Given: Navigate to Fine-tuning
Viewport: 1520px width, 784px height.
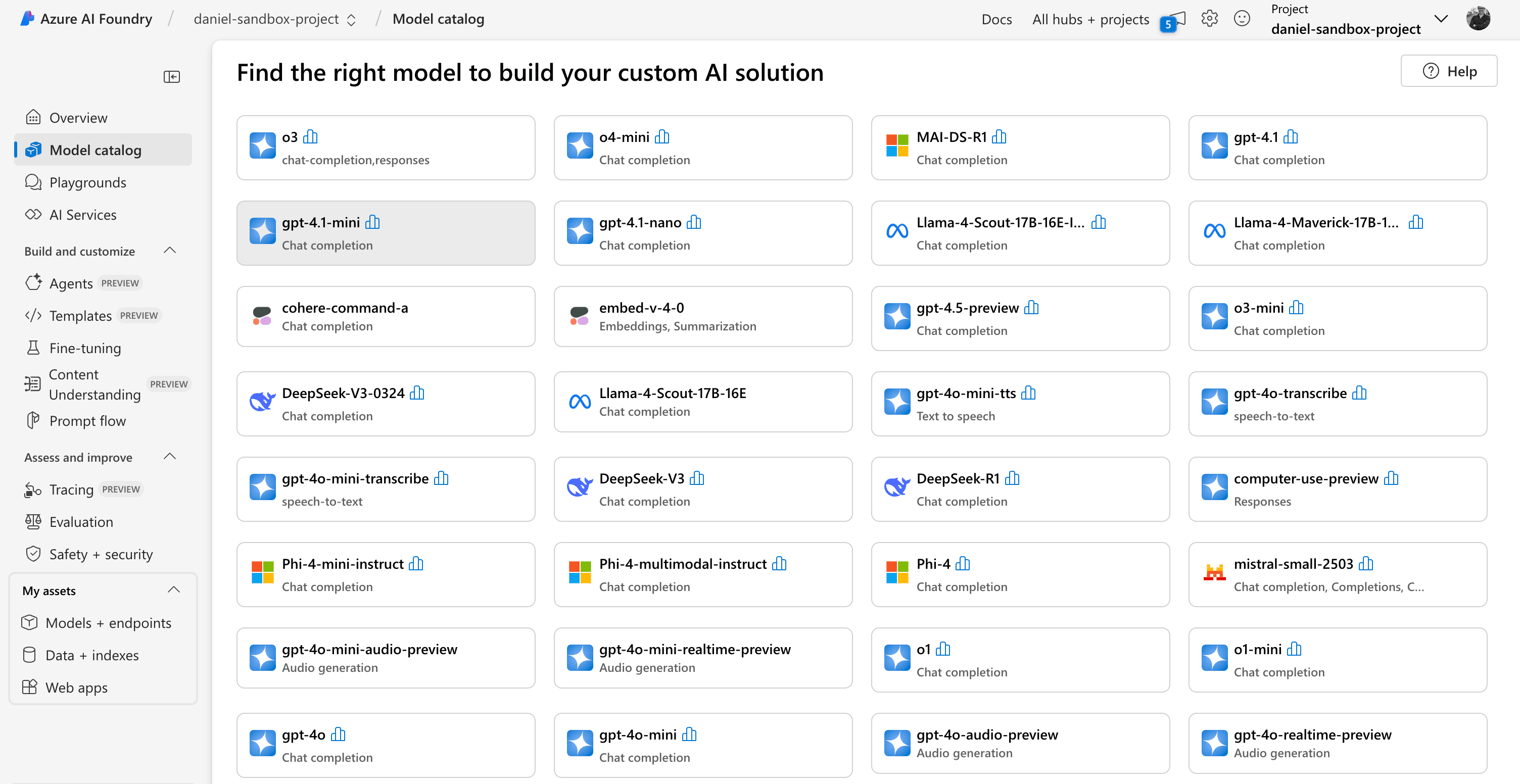Looking at the screenshot, I should coord(103,348).
